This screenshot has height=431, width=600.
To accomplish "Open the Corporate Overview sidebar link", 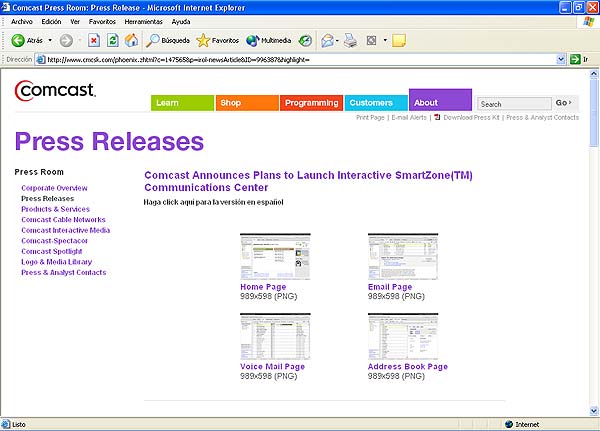I will pyautogui.click(x=55, y=188).
